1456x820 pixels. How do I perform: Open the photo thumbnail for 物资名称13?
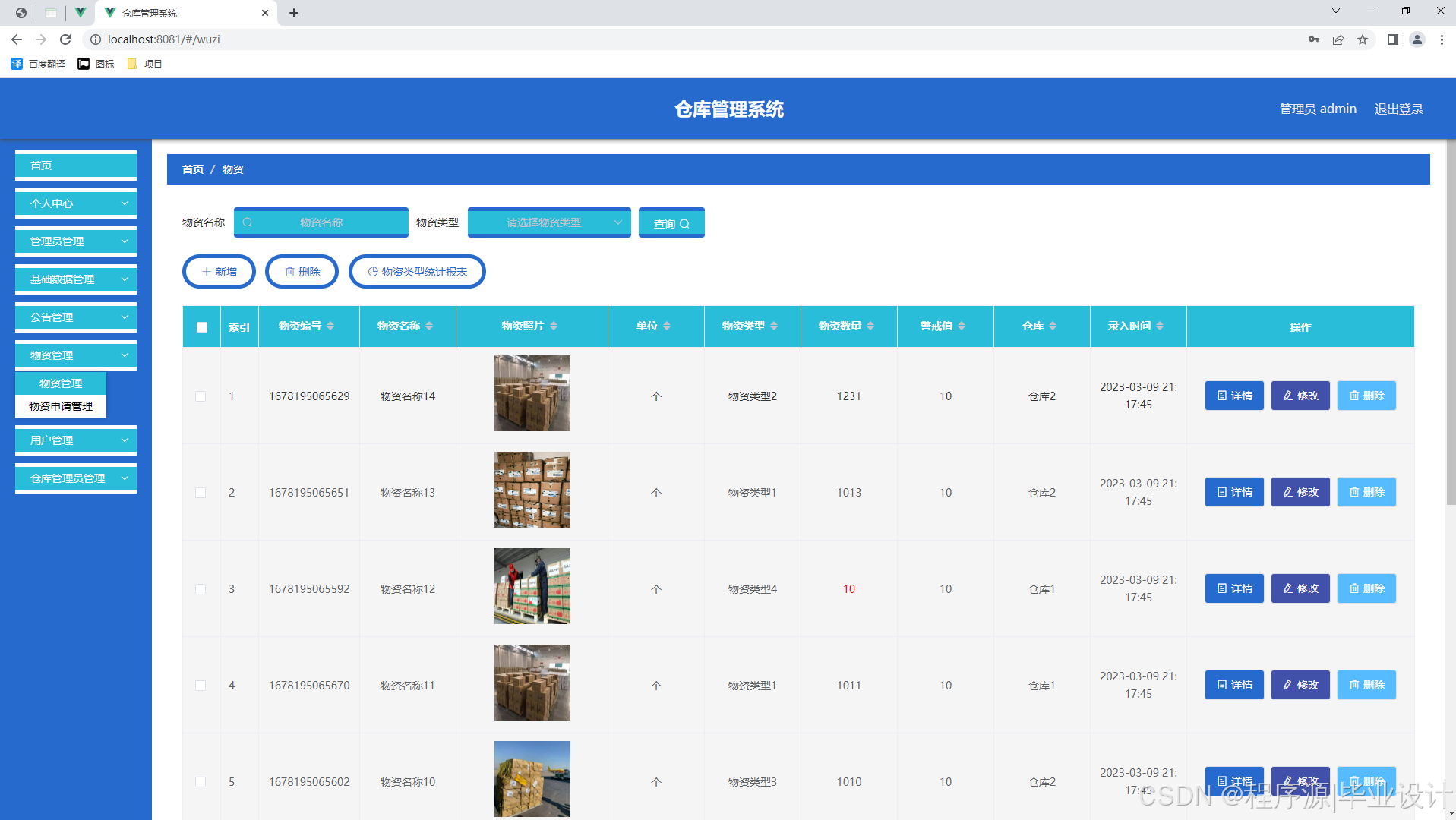coord(532,490)
